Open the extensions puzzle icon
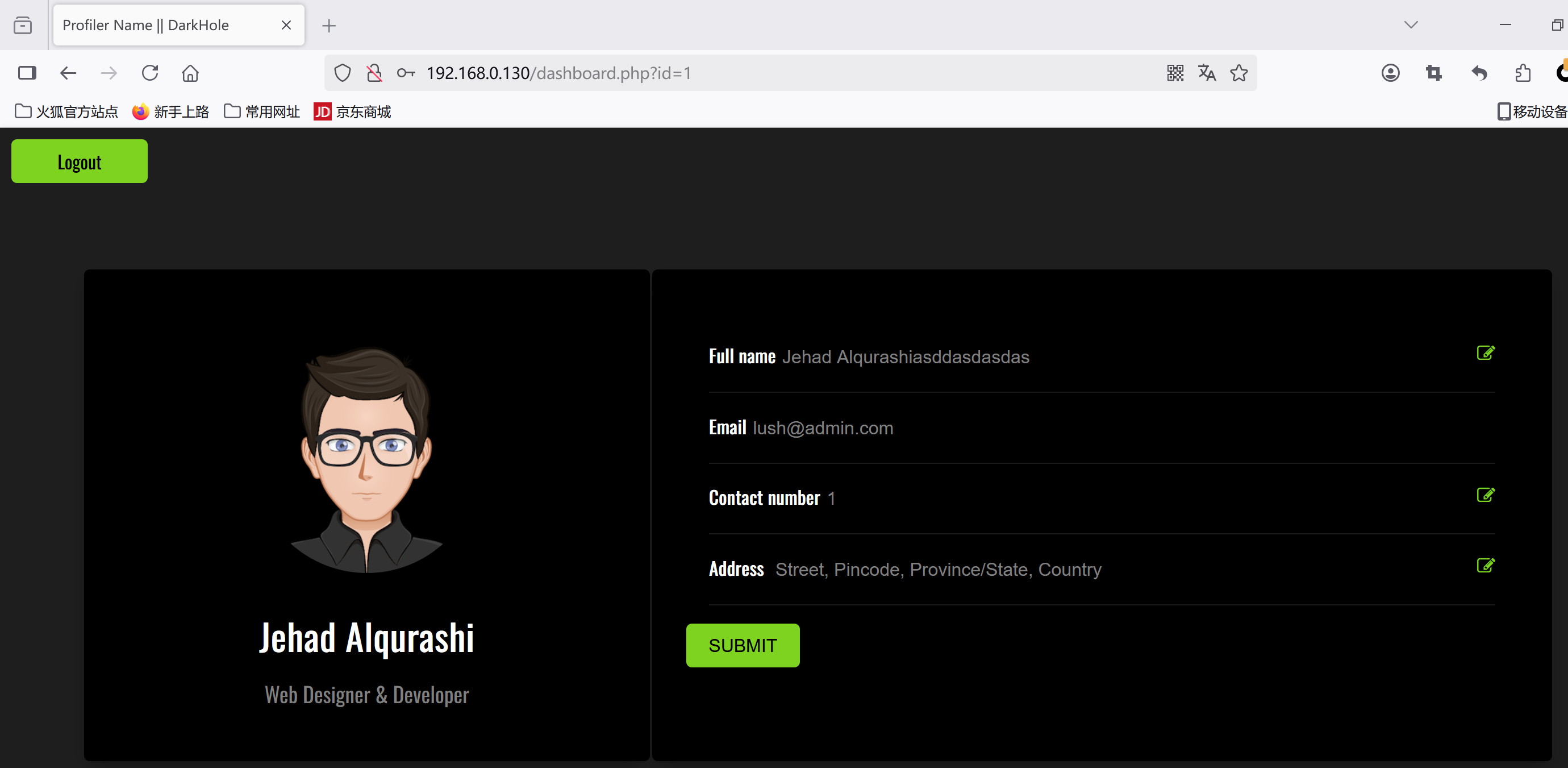 (1523, 73)
